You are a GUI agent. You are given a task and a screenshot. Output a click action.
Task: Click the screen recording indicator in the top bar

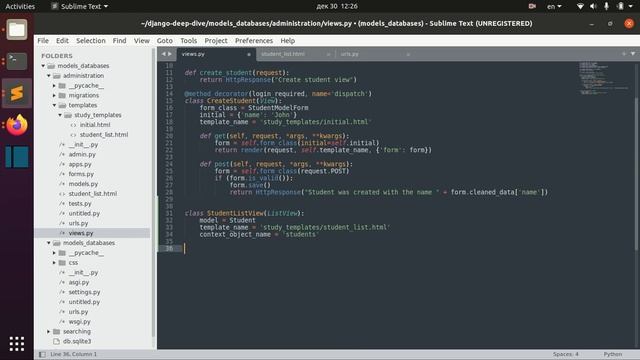(x=532, y=6)
